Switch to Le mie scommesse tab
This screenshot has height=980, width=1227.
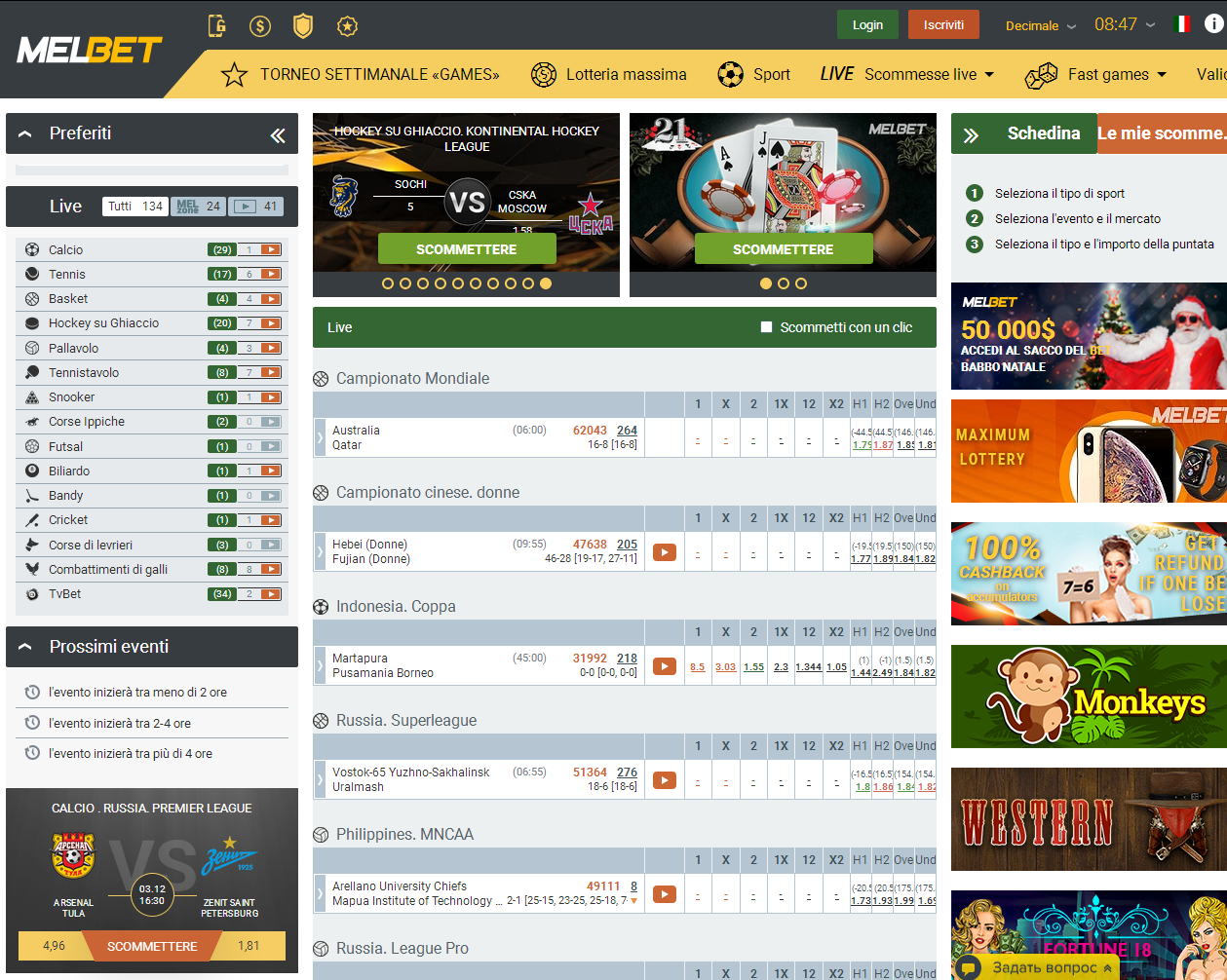click(x=1162, y=133)
